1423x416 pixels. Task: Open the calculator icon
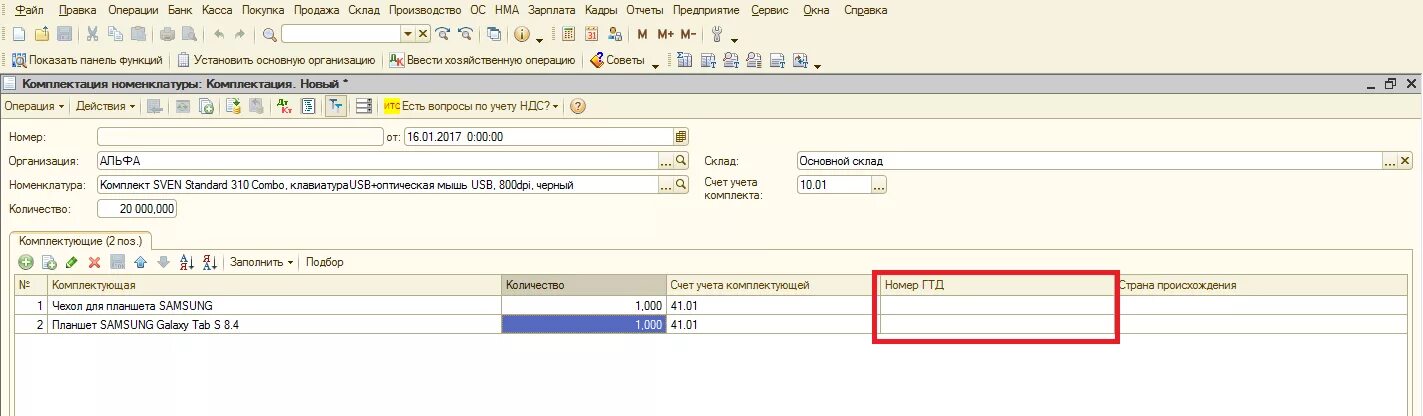pyautogui.click(x=569, y=34)
